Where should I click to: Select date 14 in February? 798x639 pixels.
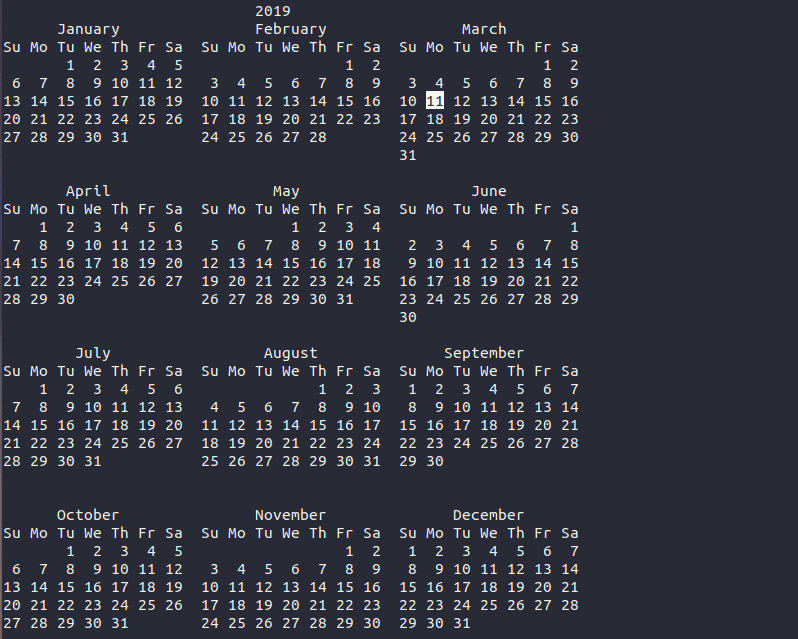(x=318, y=101)
